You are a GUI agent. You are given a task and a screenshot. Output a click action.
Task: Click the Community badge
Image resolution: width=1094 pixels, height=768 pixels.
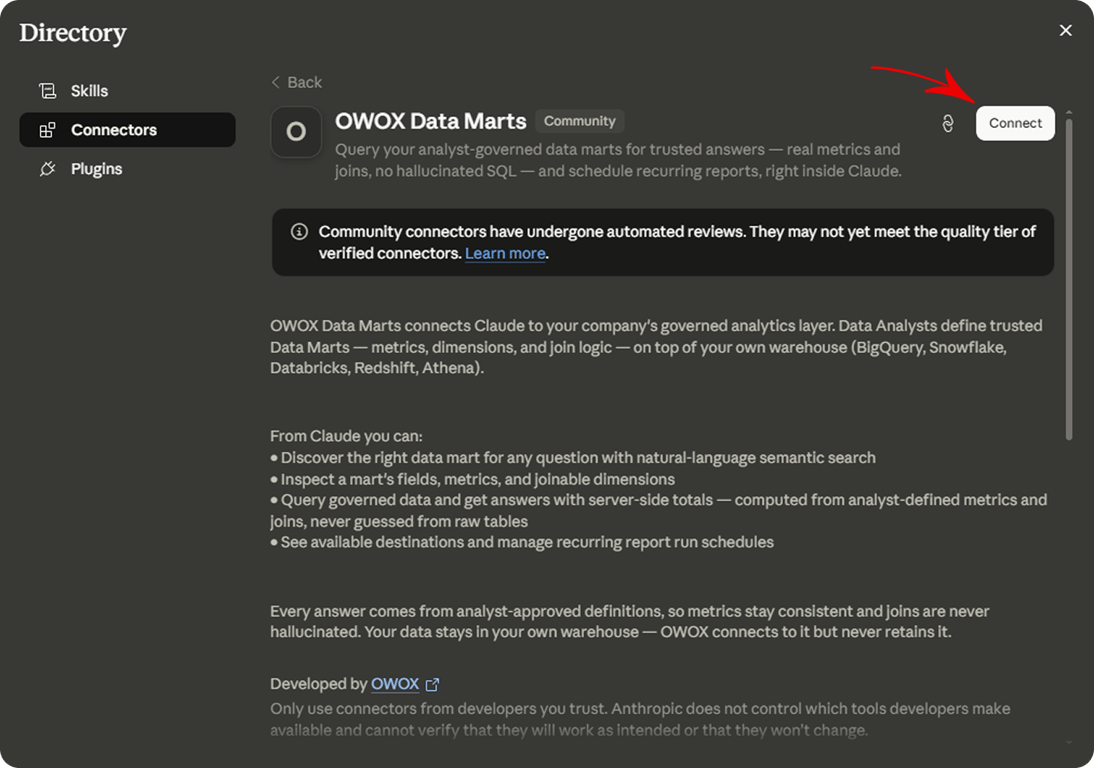tap(580, 121)
